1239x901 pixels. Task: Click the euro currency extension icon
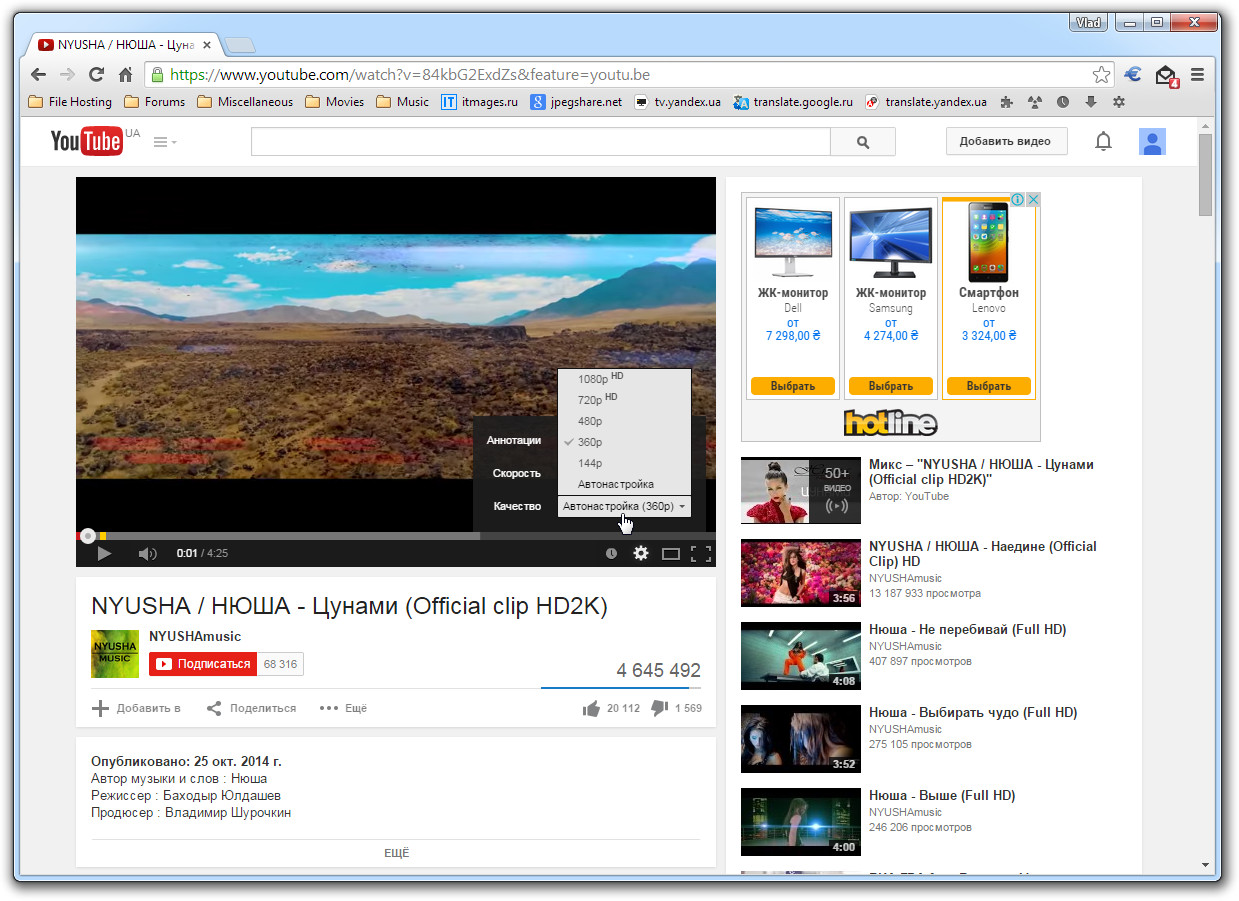click(x=1133, y=74)
